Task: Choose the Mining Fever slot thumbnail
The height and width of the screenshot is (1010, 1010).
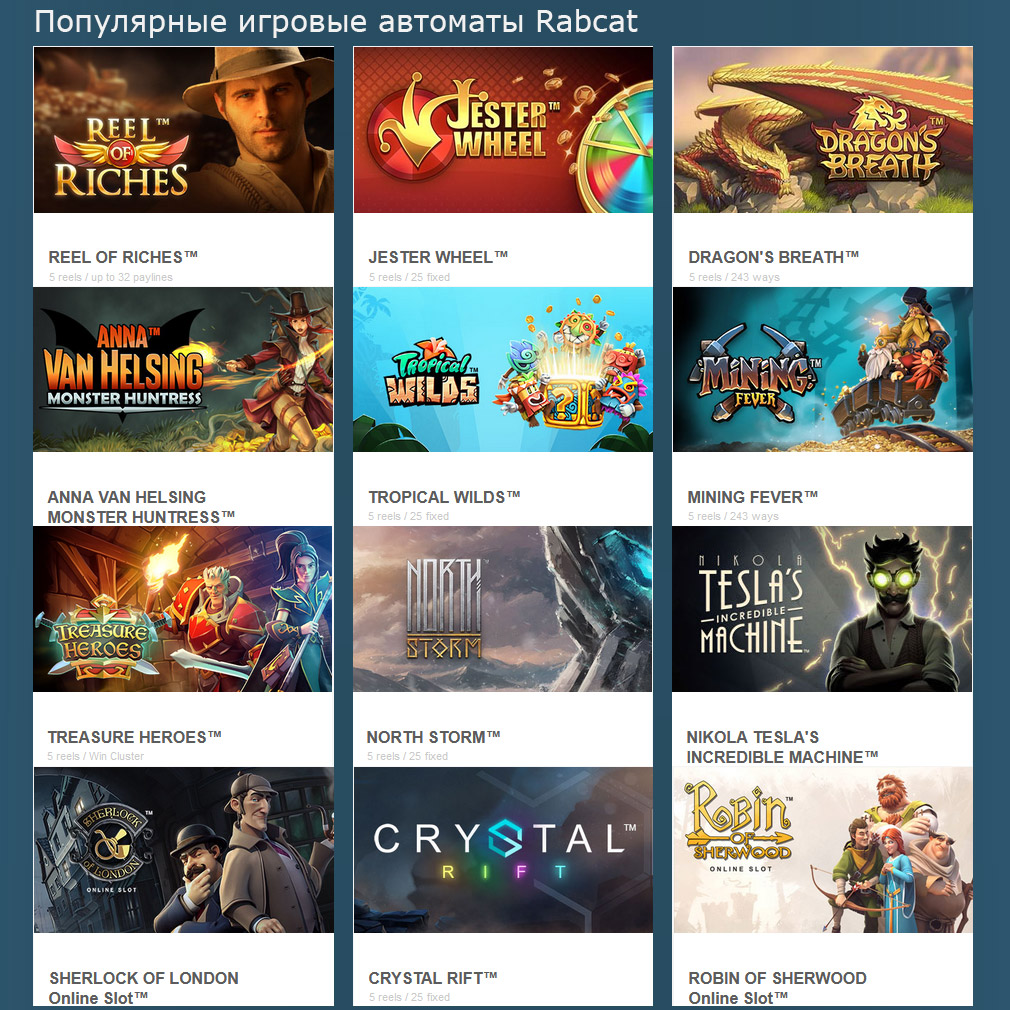Action: click(x=823, y=369)
